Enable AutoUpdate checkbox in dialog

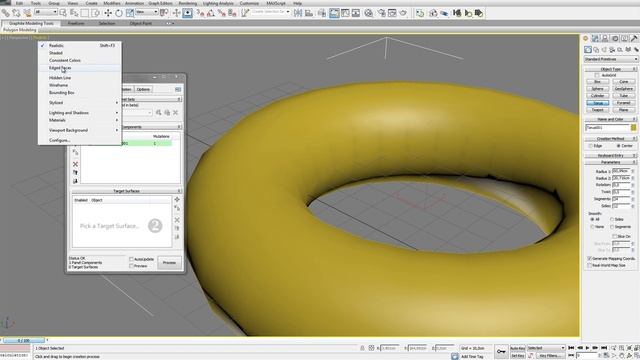131,259
